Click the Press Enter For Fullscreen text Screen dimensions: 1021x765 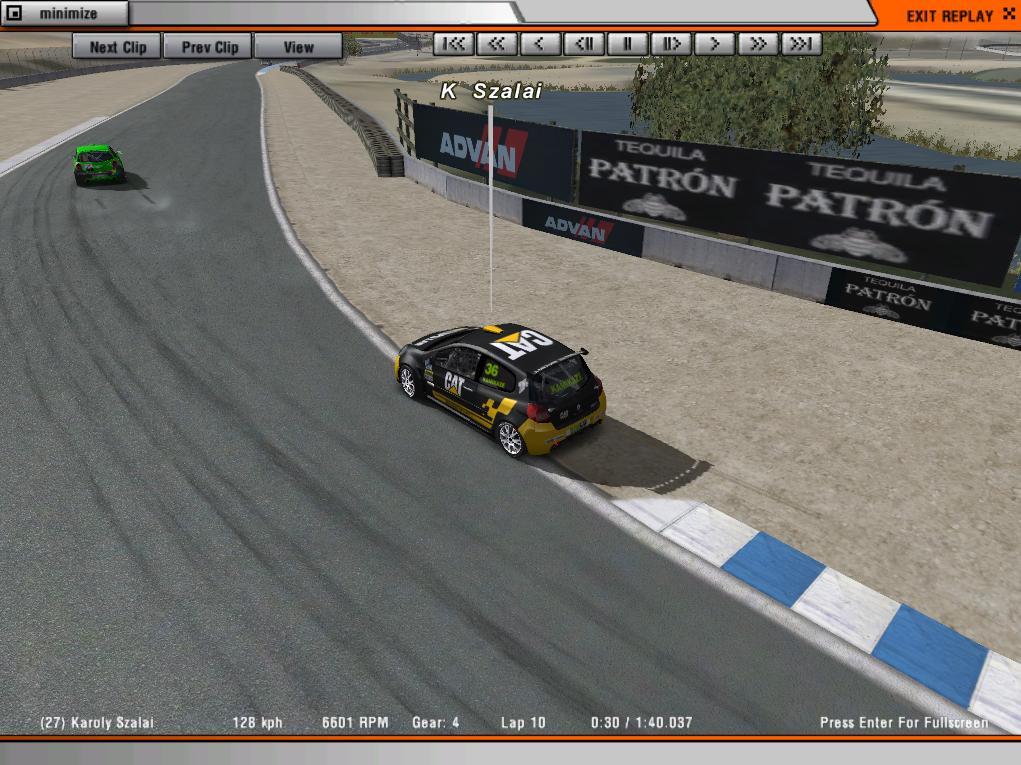(903, 722)
